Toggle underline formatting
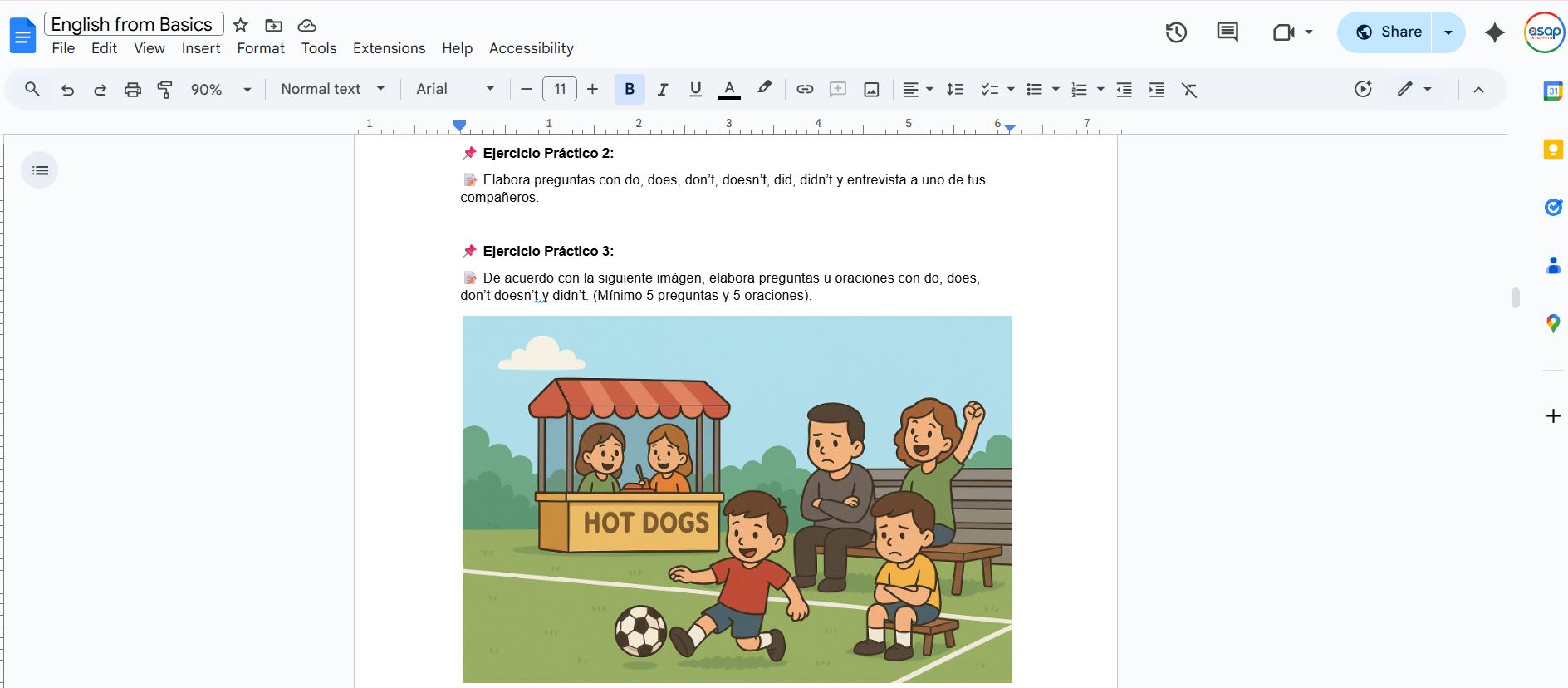 pos(696,90)
